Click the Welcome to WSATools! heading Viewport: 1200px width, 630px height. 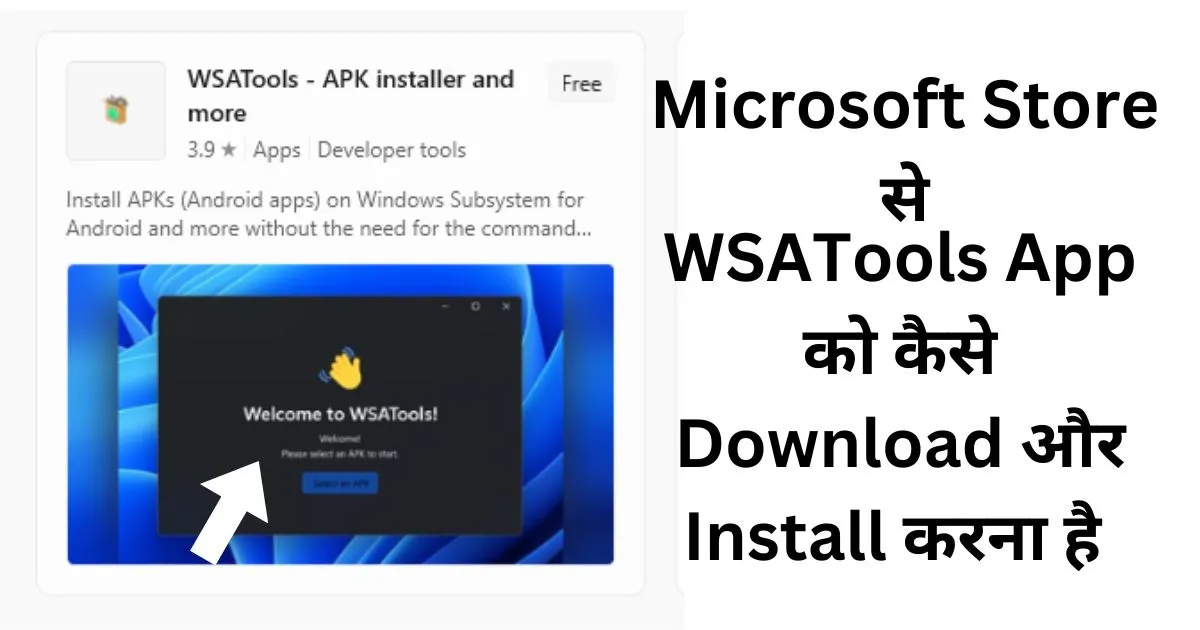click(340, 413)
